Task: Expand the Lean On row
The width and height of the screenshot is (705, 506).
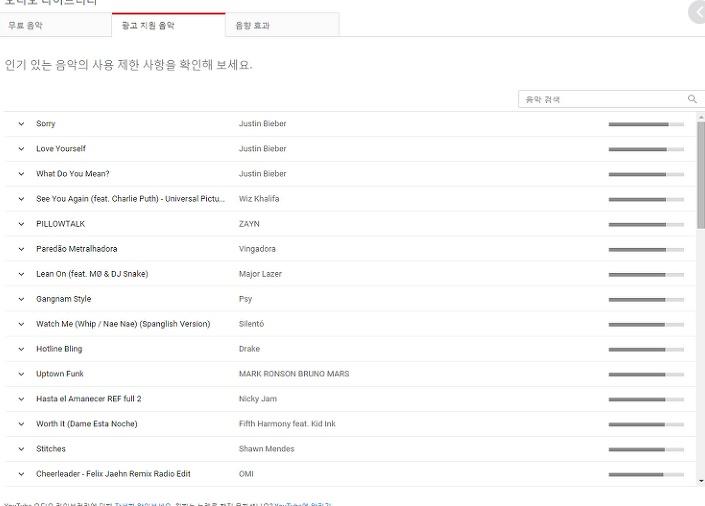Action: [21, 274]
